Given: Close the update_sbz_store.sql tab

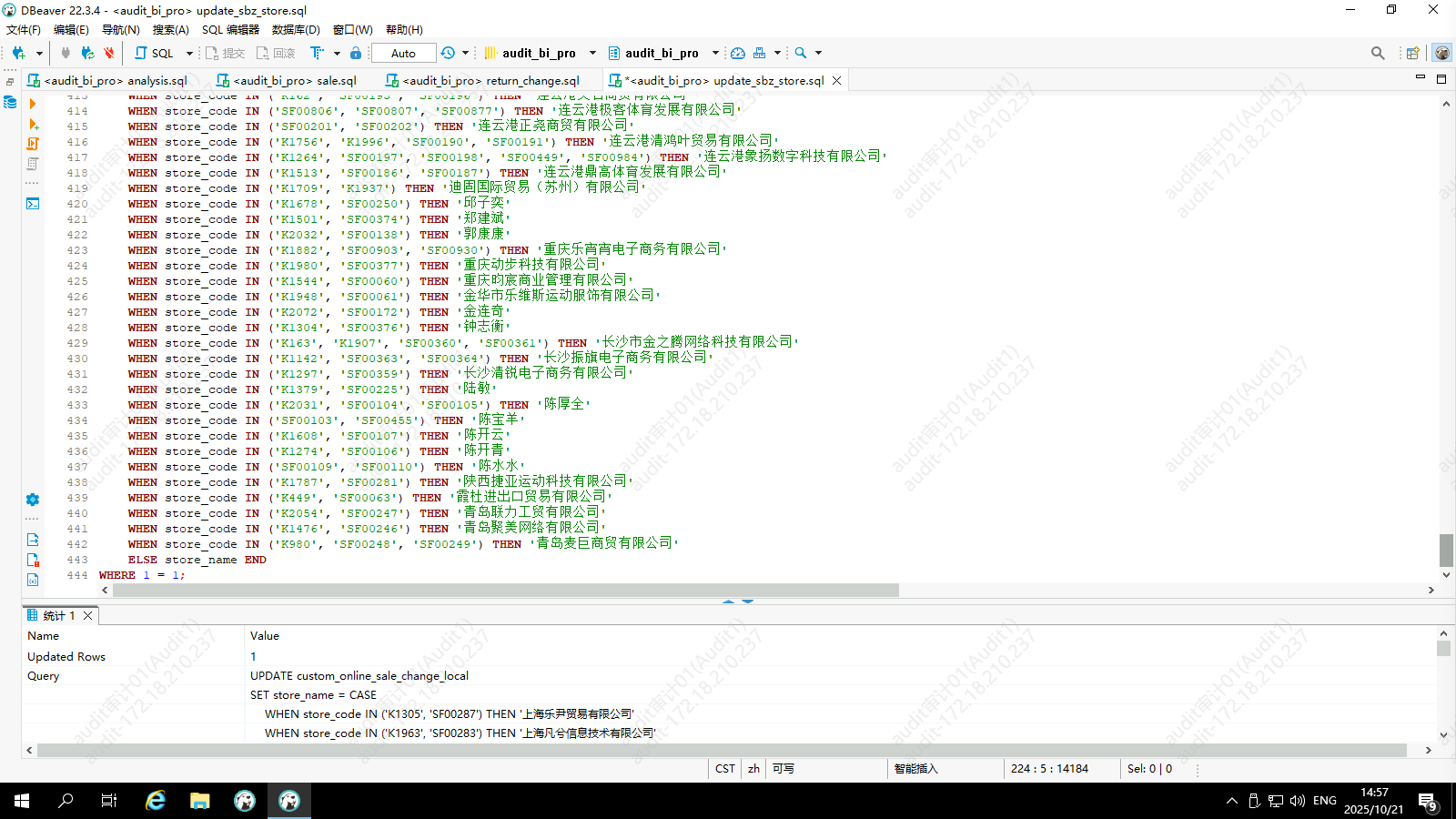Looking at the screenshot, I should (x=836, y=81).
